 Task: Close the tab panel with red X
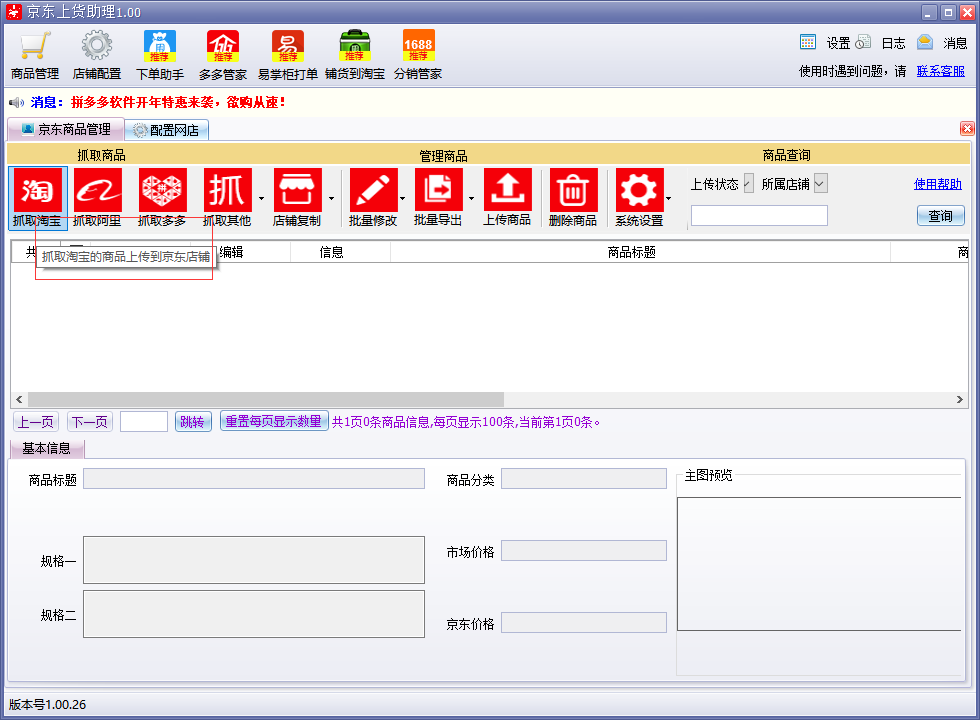click(967, 129)
